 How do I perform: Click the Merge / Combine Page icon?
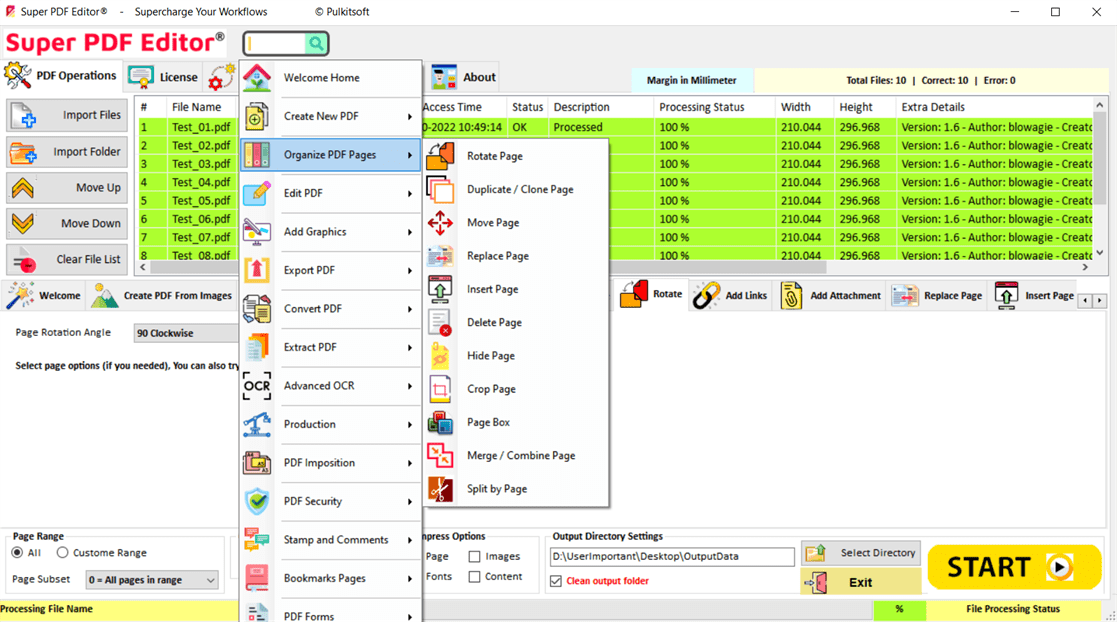pyautogui.click(x=440, y=456)
